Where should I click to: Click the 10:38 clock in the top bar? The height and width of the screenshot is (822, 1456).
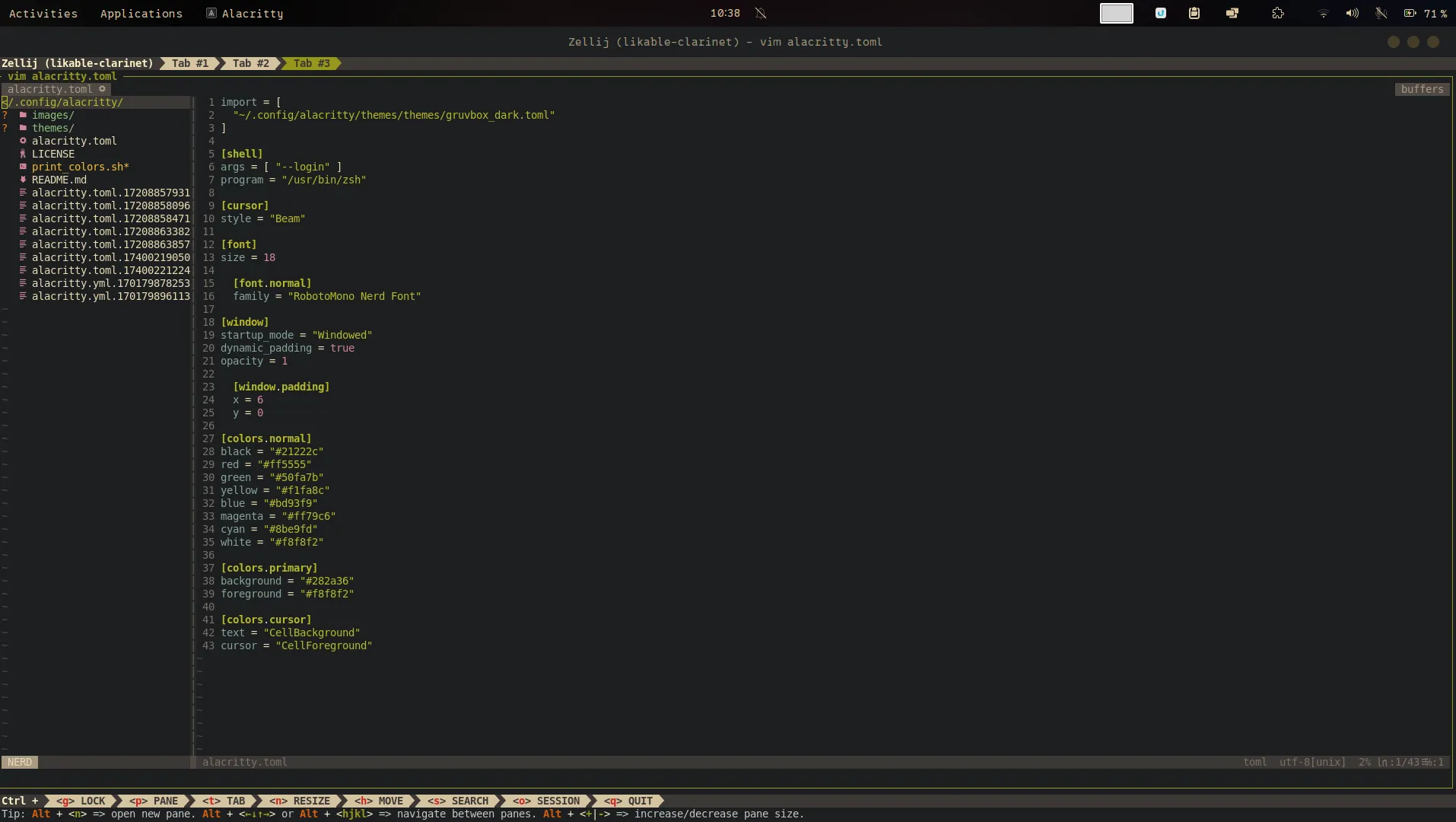[725, 13]
